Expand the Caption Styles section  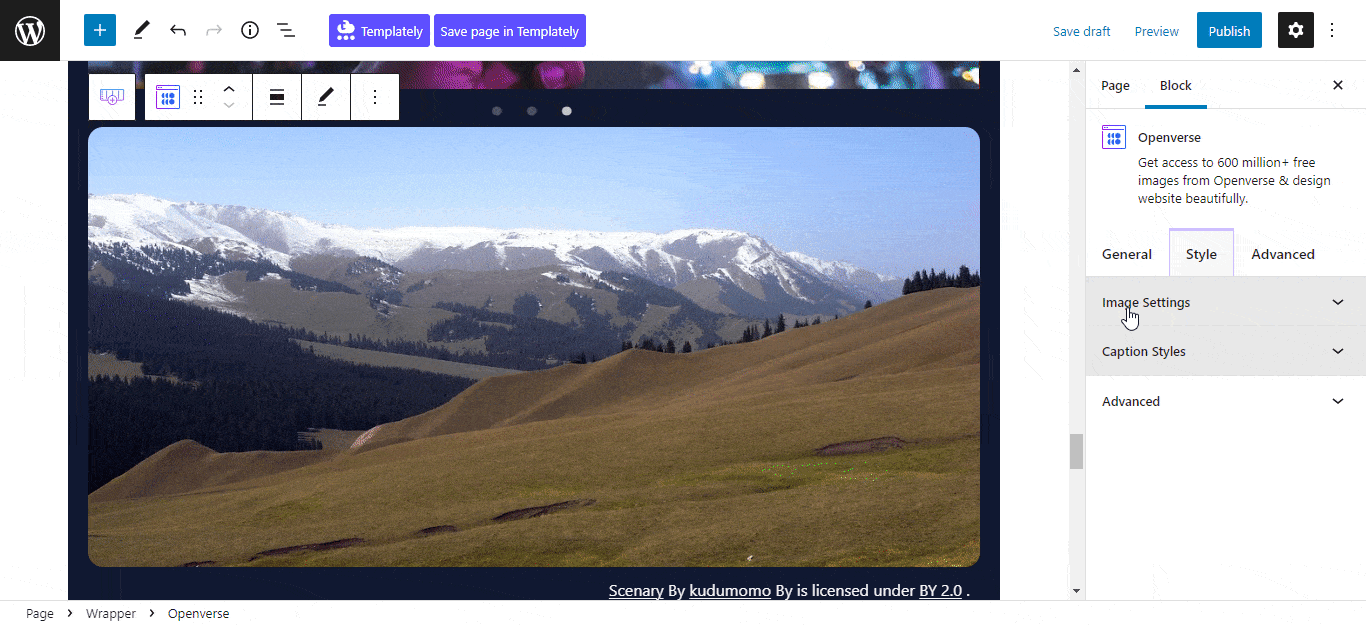(1225, 351)
